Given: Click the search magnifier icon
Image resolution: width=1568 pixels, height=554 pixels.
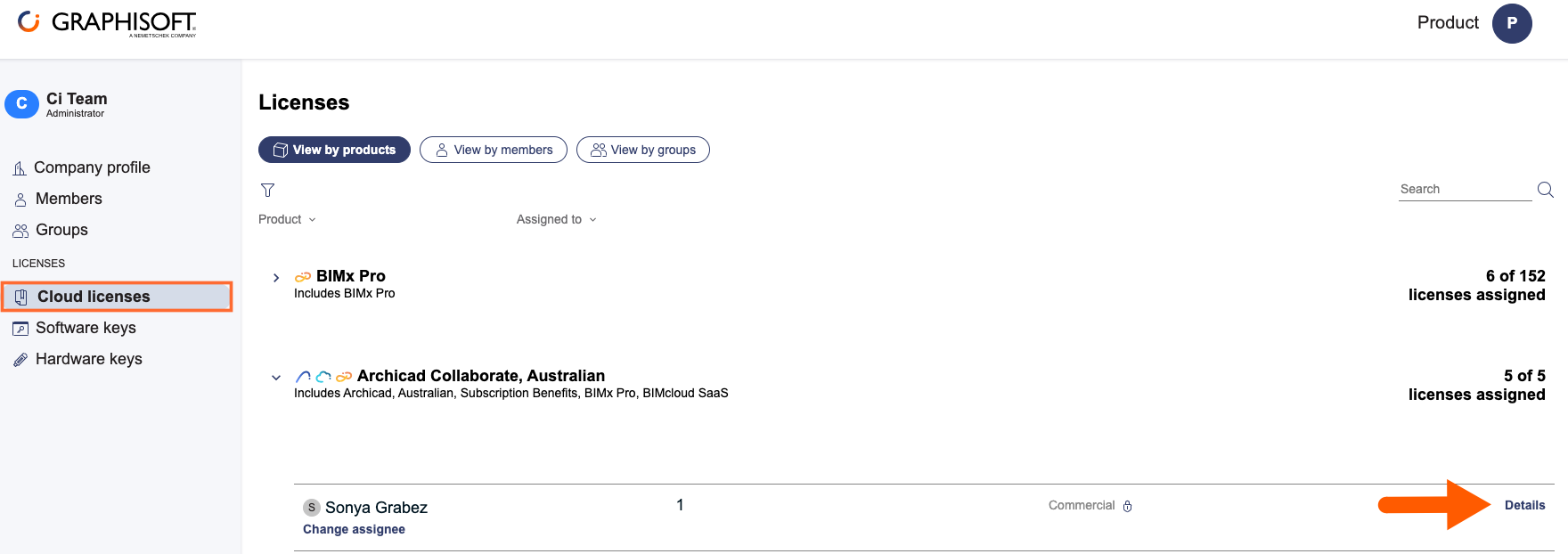Looking at the screenshot, I should pyautogui.click(x=1546, y=190).
